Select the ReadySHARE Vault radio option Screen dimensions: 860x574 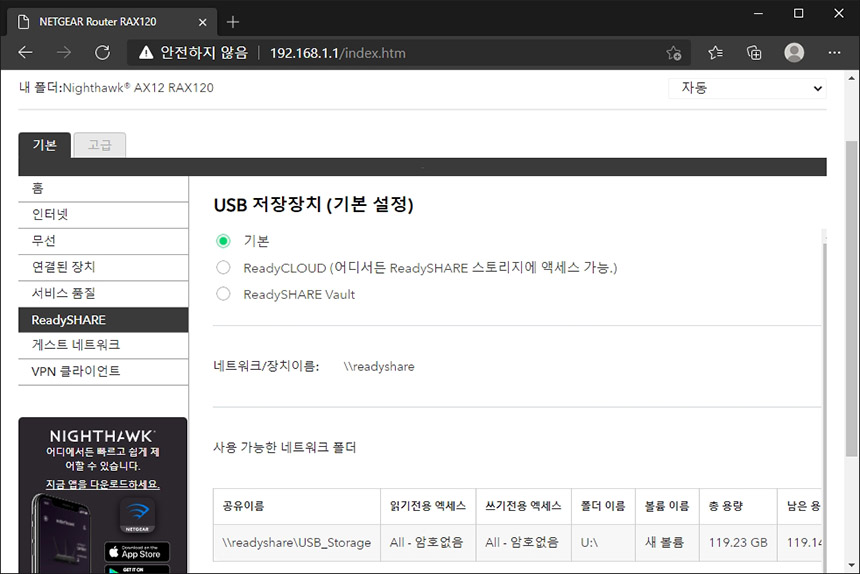(223, 294)
